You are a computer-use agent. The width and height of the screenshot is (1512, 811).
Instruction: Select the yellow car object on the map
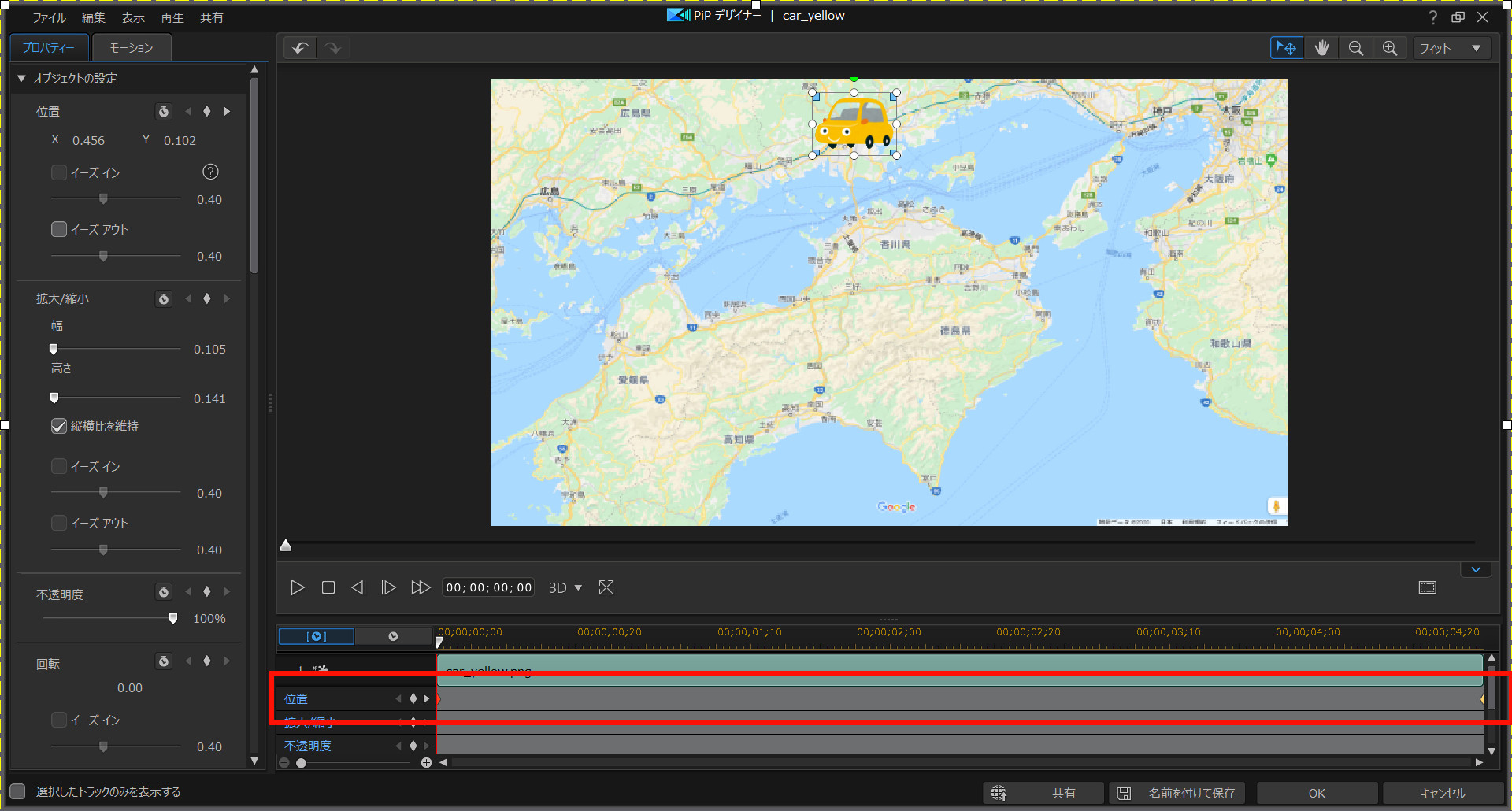(854, 124)
